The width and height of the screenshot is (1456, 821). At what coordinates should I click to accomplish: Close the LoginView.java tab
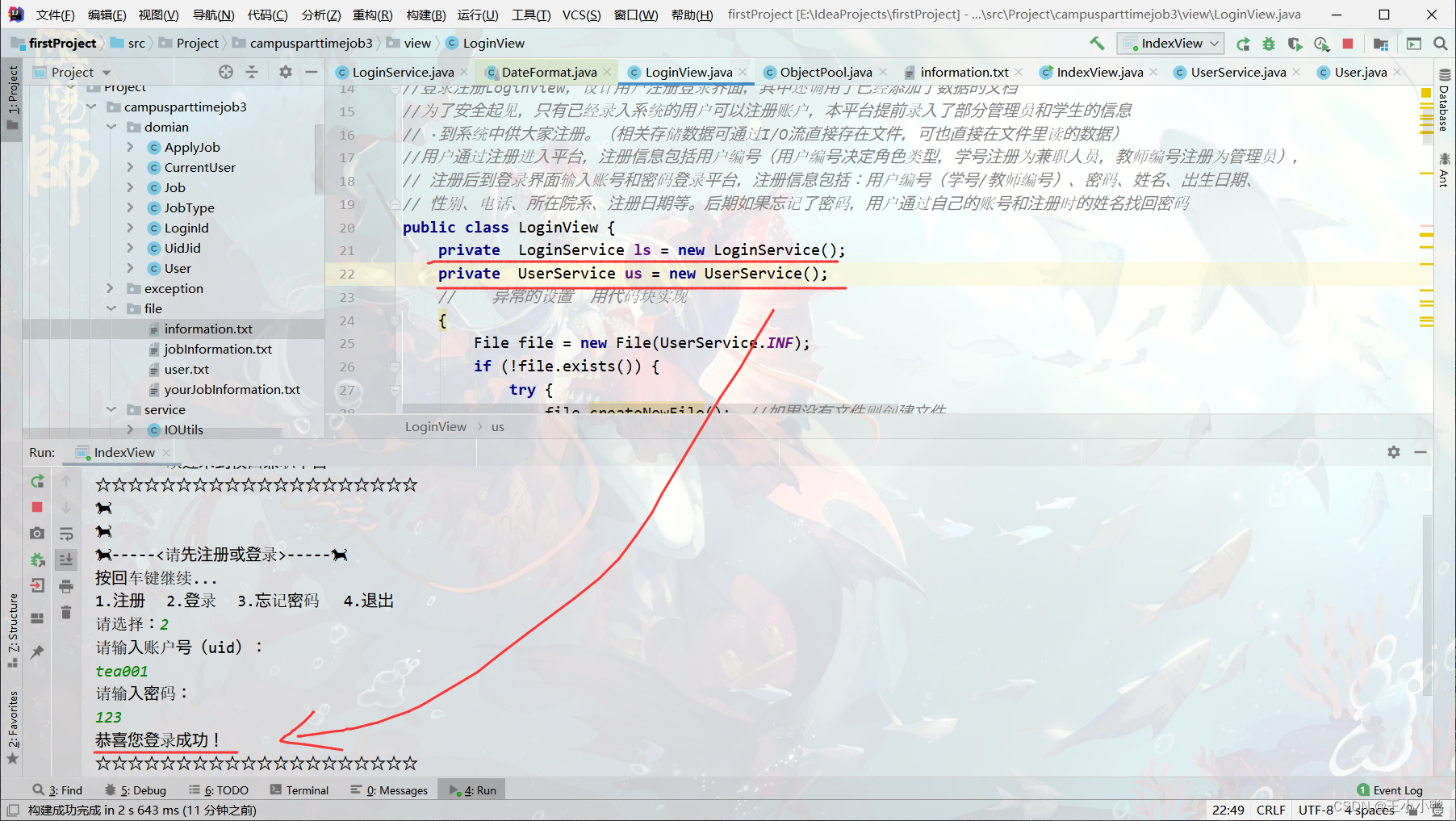pyautogui.click(x=743, y=72)
